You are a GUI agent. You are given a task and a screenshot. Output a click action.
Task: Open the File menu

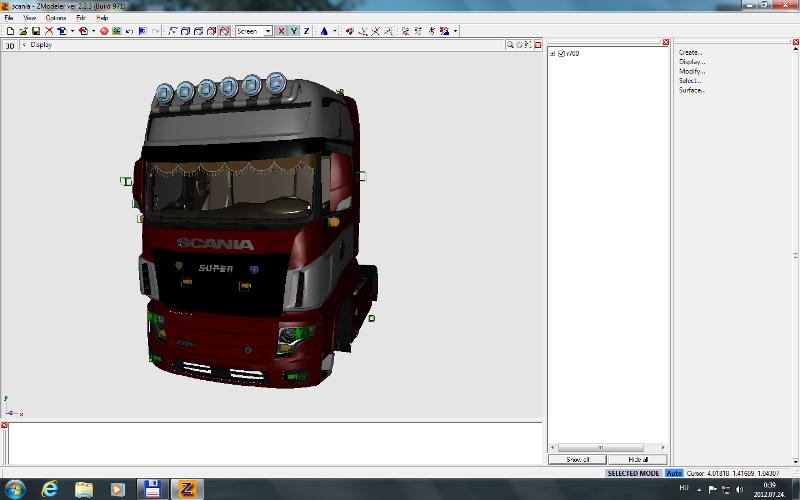[9, 18]
